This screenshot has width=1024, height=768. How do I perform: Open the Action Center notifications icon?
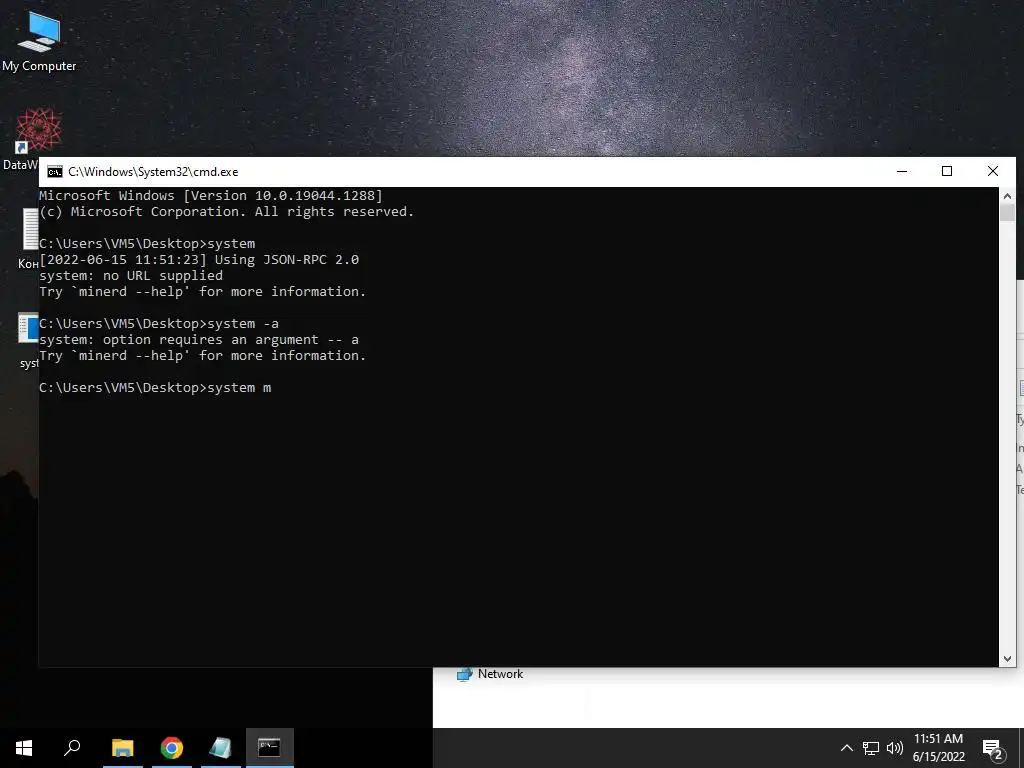click(993, 749)
